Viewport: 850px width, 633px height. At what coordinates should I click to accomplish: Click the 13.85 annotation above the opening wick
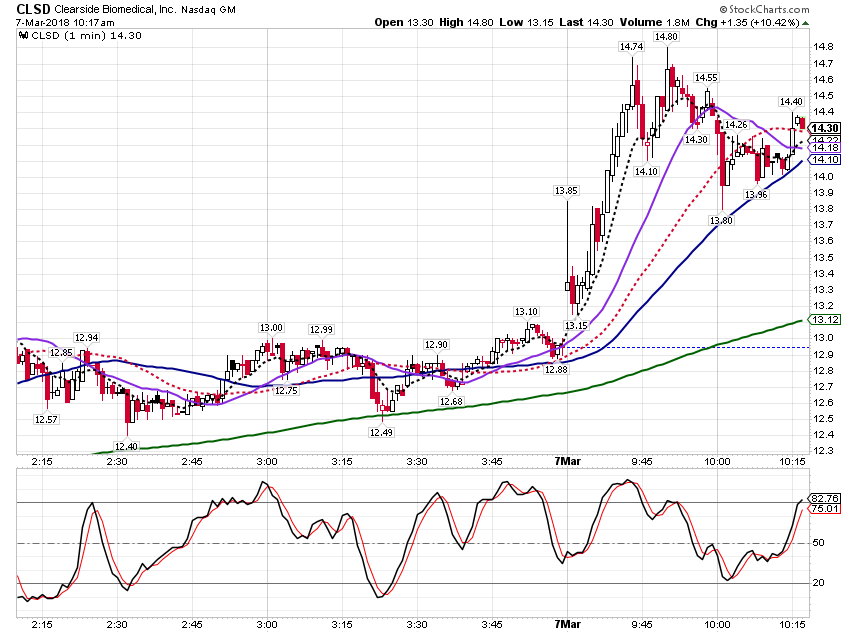point(566,190)
